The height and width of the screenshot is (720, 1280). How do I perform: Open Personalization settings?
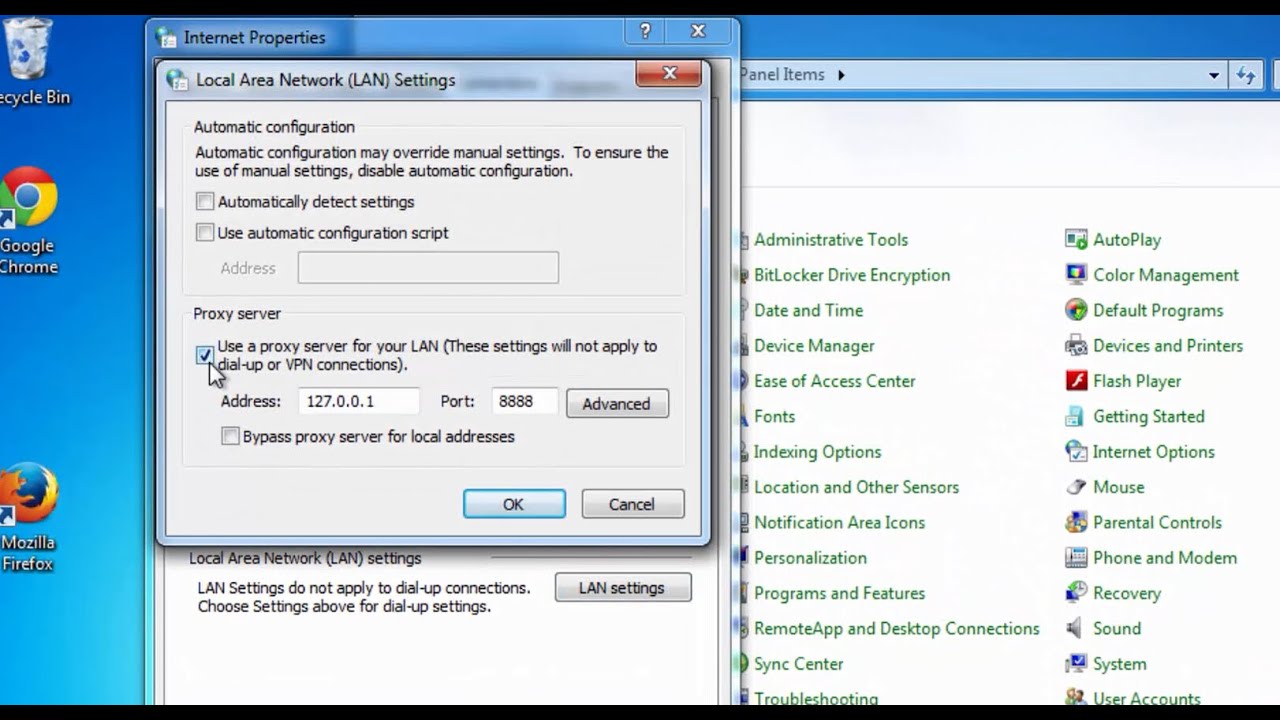pos(810,558)
